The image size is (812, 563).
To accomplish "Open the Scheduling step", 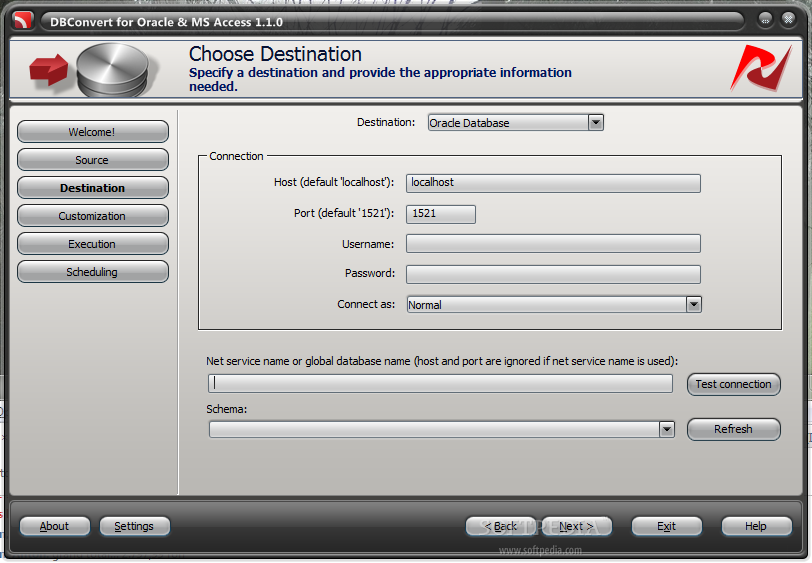I will [92, 272].
